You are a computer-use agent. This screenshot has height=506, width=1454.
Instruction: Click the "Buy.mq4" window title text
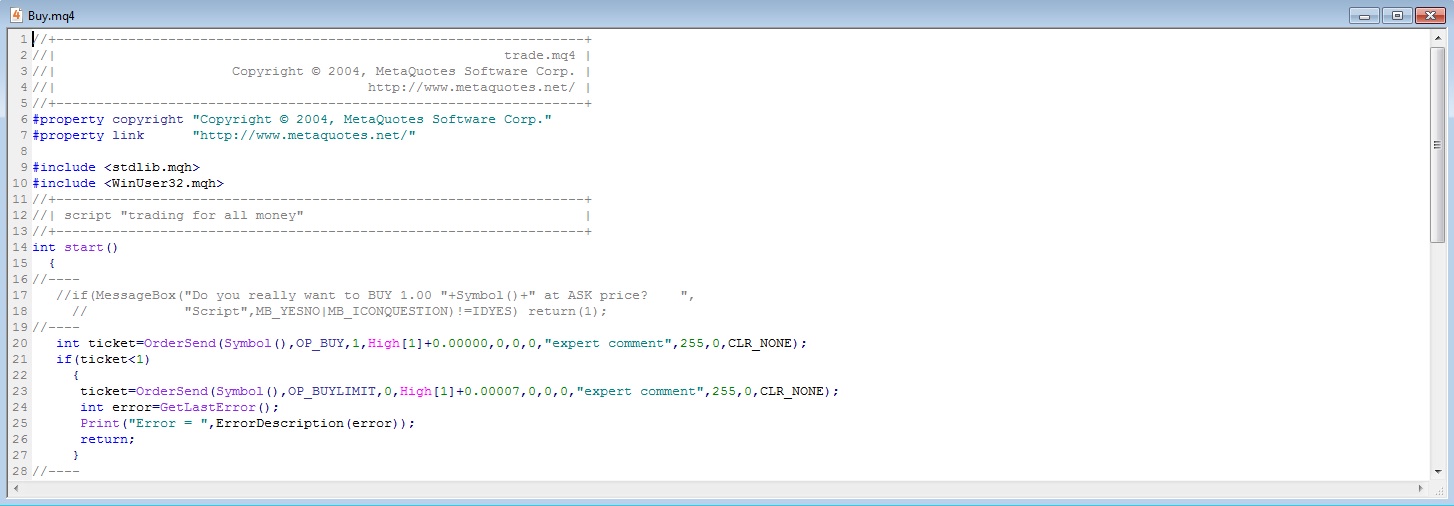(x=51, y=15)
